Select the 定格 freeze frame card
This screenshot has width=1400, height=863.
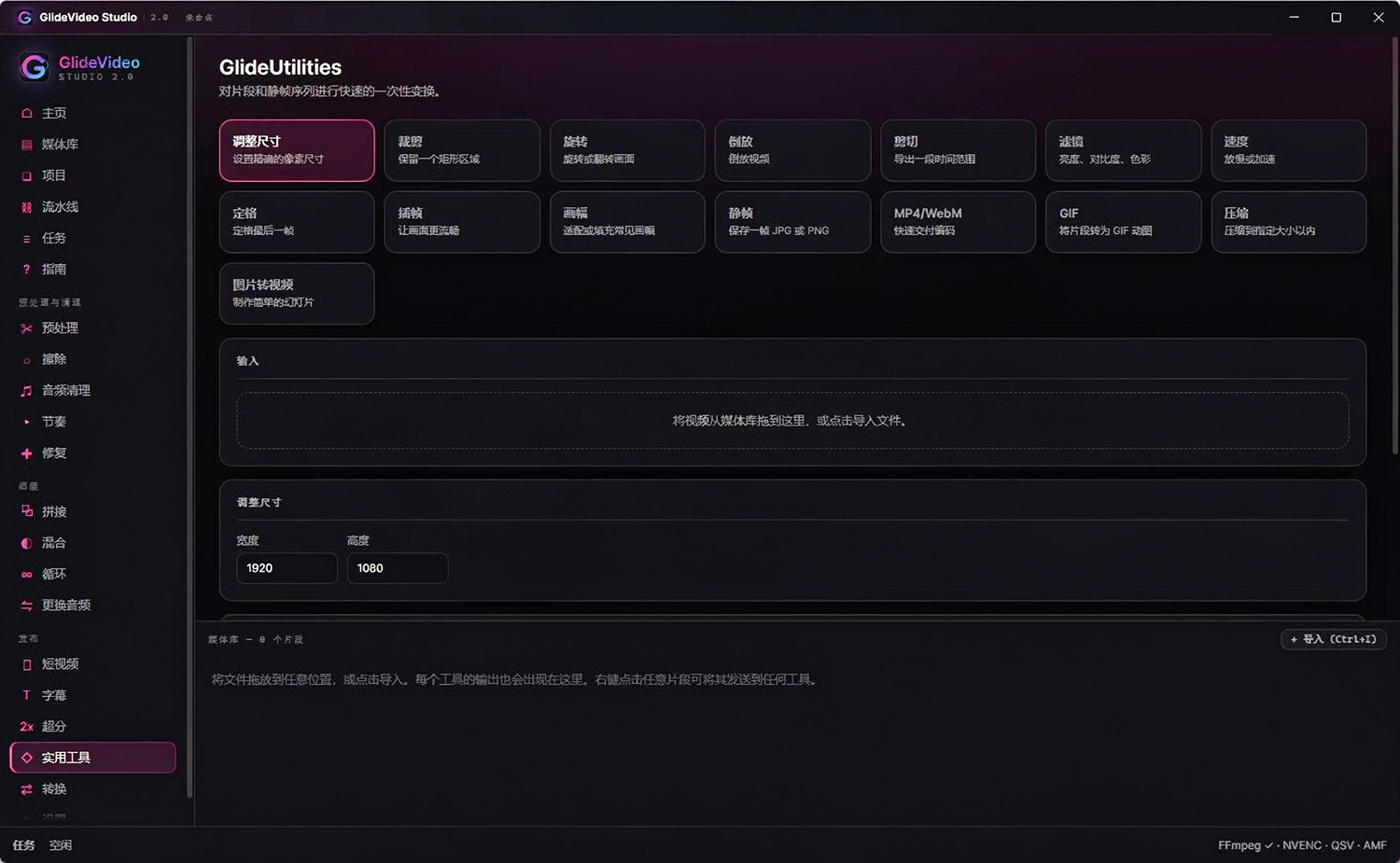pyautogui.click(x=297, y=222)
